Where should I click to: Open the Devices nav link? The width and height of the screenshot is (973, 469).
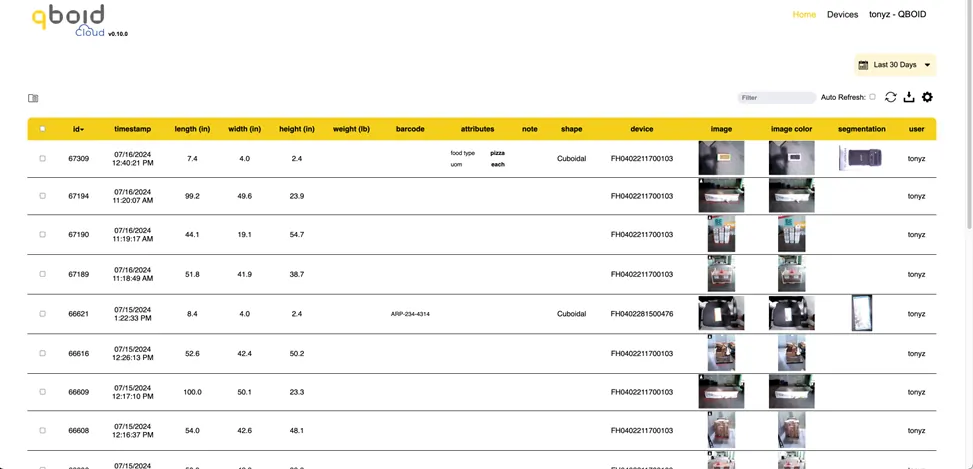tap(842, 14)
